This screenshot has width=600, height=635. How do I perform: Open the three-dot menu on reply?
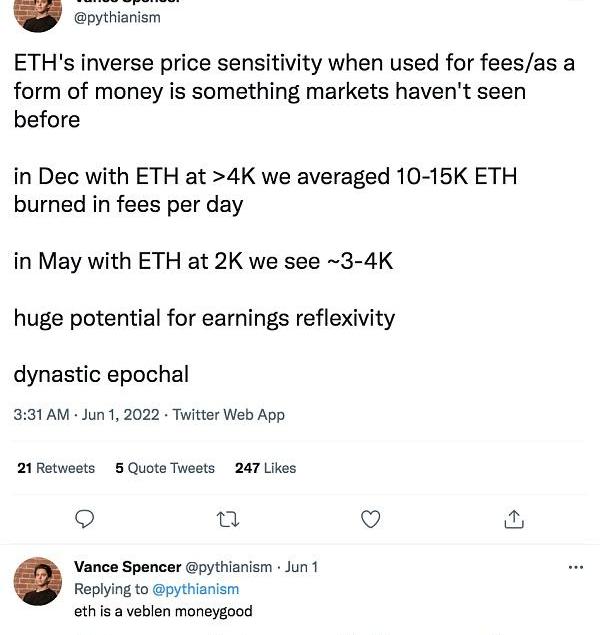575,567
